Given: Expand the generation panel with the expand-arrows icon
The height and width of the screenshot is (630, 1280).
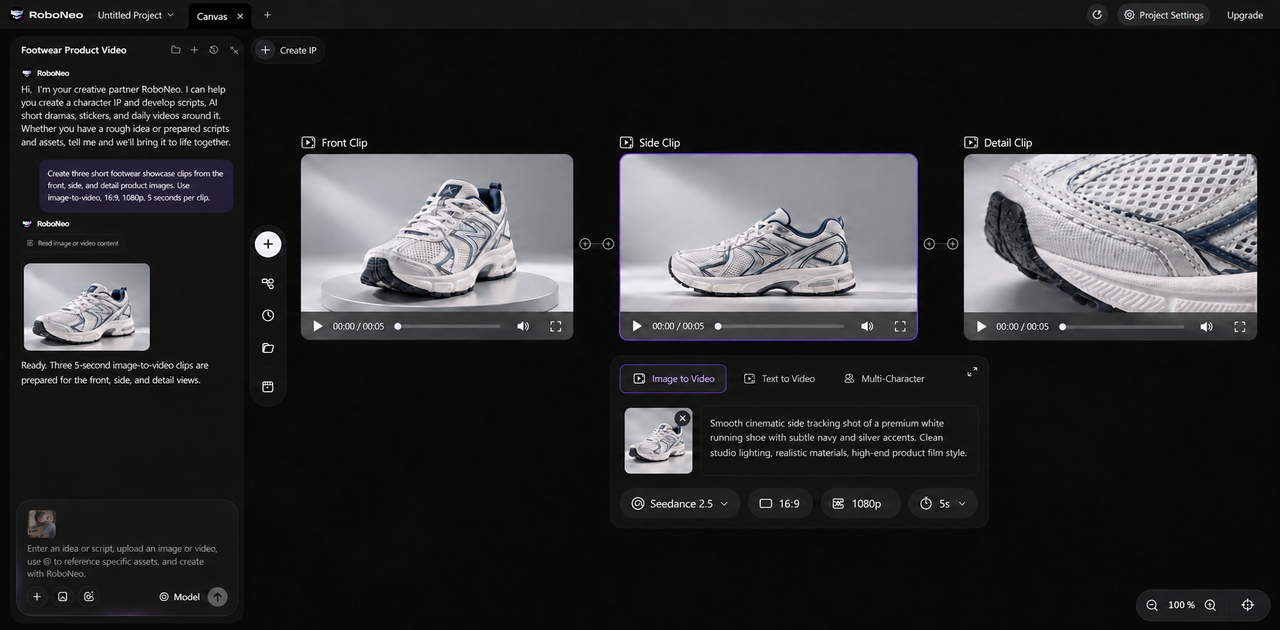Looking at the screenshot, I should coord(972,372).
